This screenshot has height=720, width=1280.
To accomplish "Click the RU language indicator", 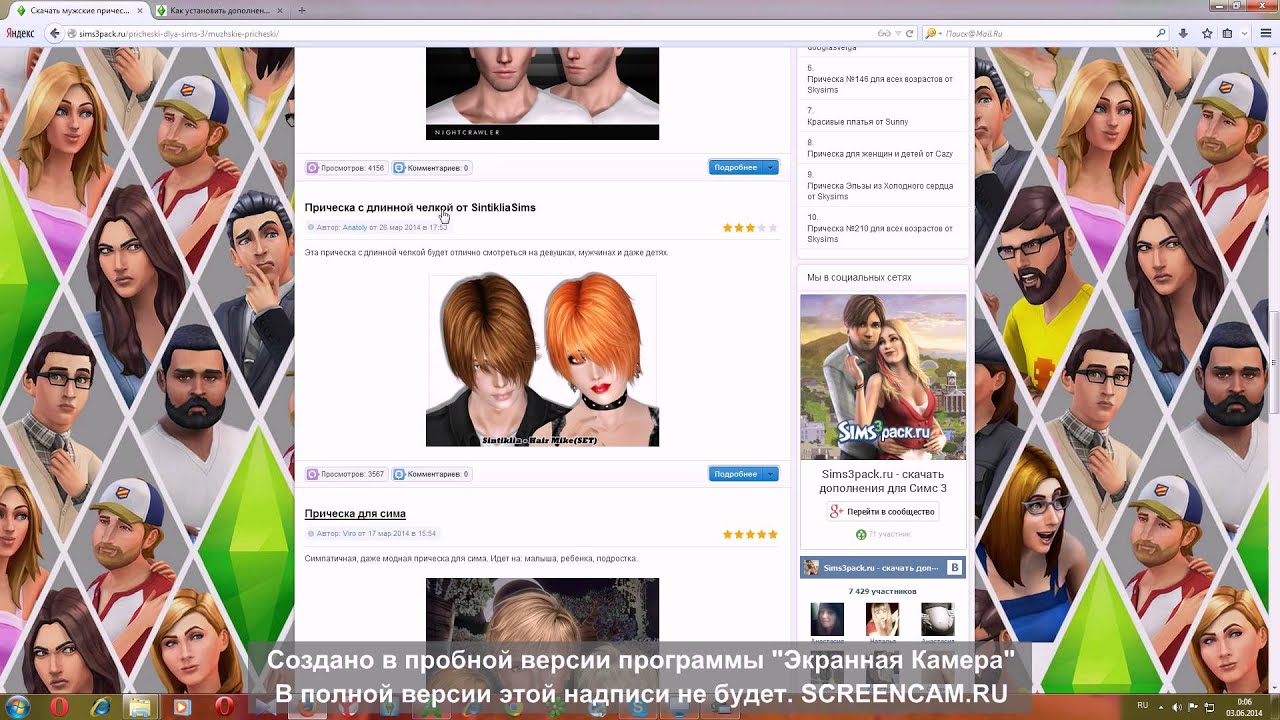I will (1143, 706).
